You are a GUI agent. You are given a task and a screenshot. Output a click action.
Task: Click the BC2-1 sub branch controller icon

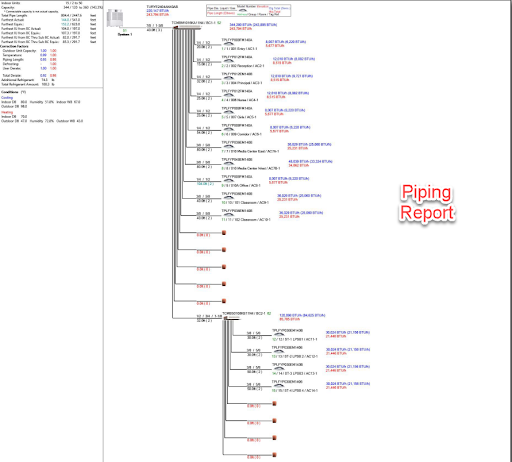pos(232,319)
